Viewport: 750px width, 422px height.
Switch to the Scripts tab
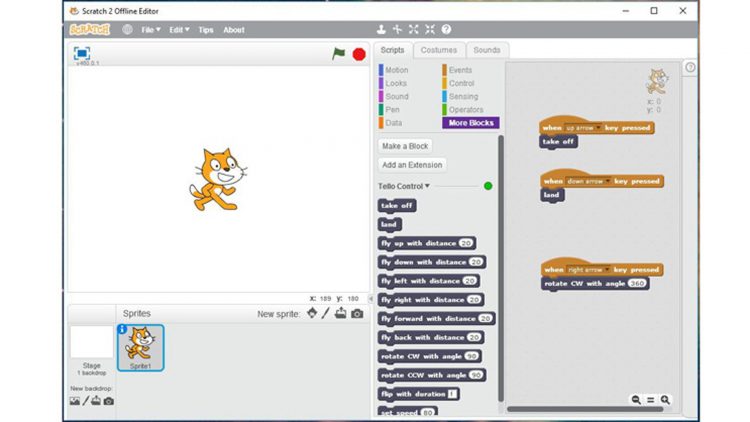tap(392, 50)
